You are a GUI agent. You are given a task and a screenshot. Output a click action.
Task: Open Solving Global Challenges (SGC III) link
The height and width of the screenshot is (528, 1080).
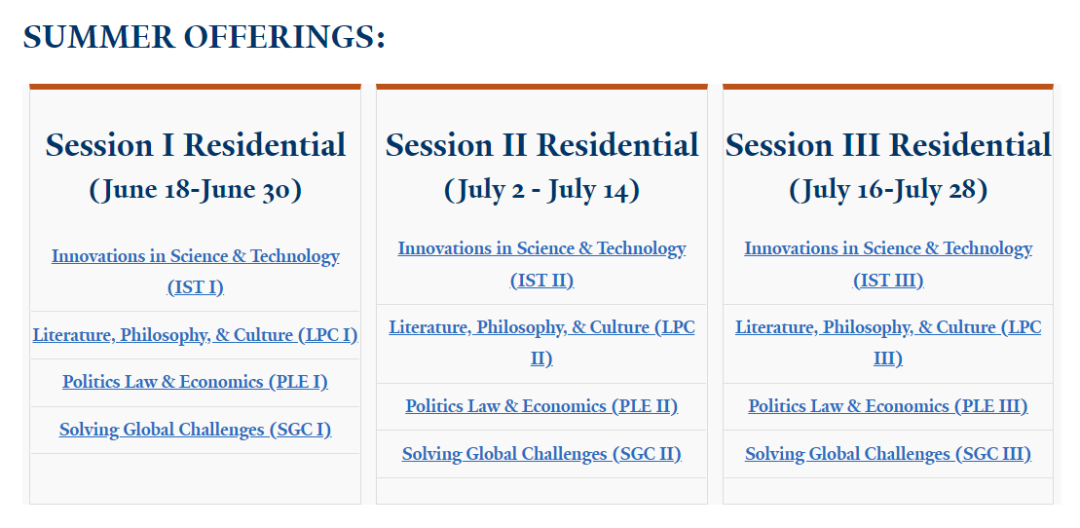tap(888, 454)
